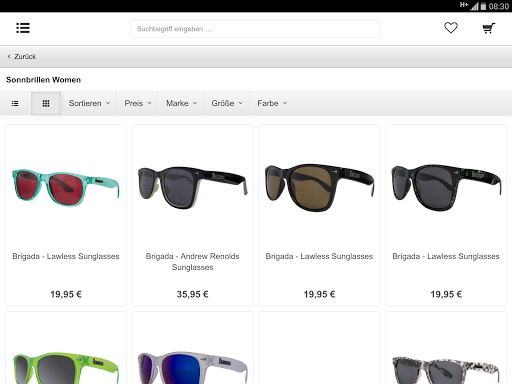This screenshot has width=512, height=384.
Task: Focus the Suchbegriff eingeben search field
Action: click(255, 29)
